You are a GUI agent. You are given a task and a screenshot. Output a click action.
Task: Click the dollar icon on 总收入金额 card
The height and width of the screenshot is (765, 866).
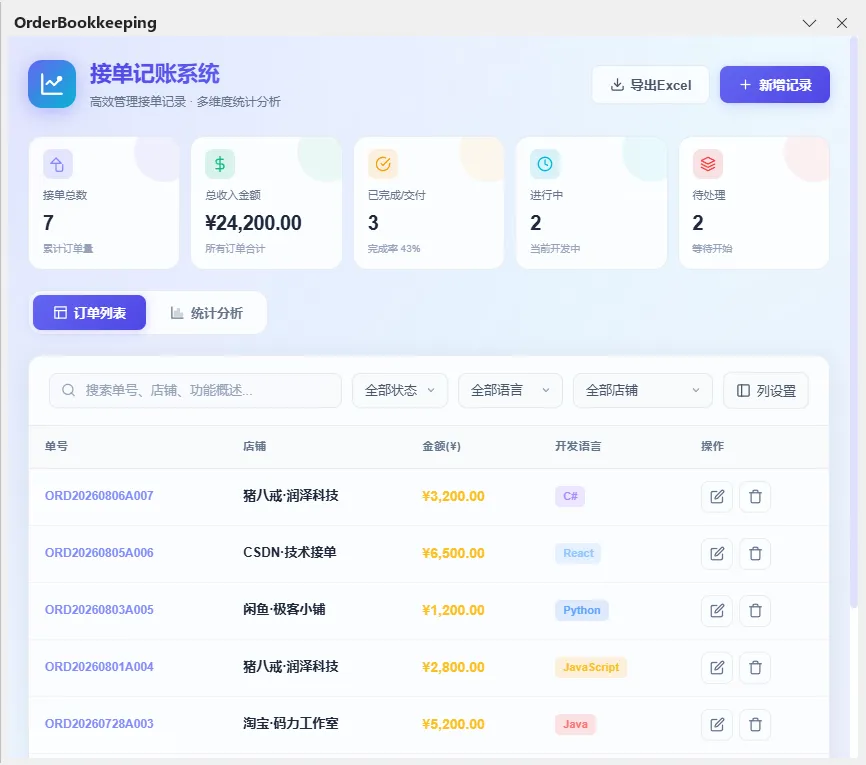[220, 164]
